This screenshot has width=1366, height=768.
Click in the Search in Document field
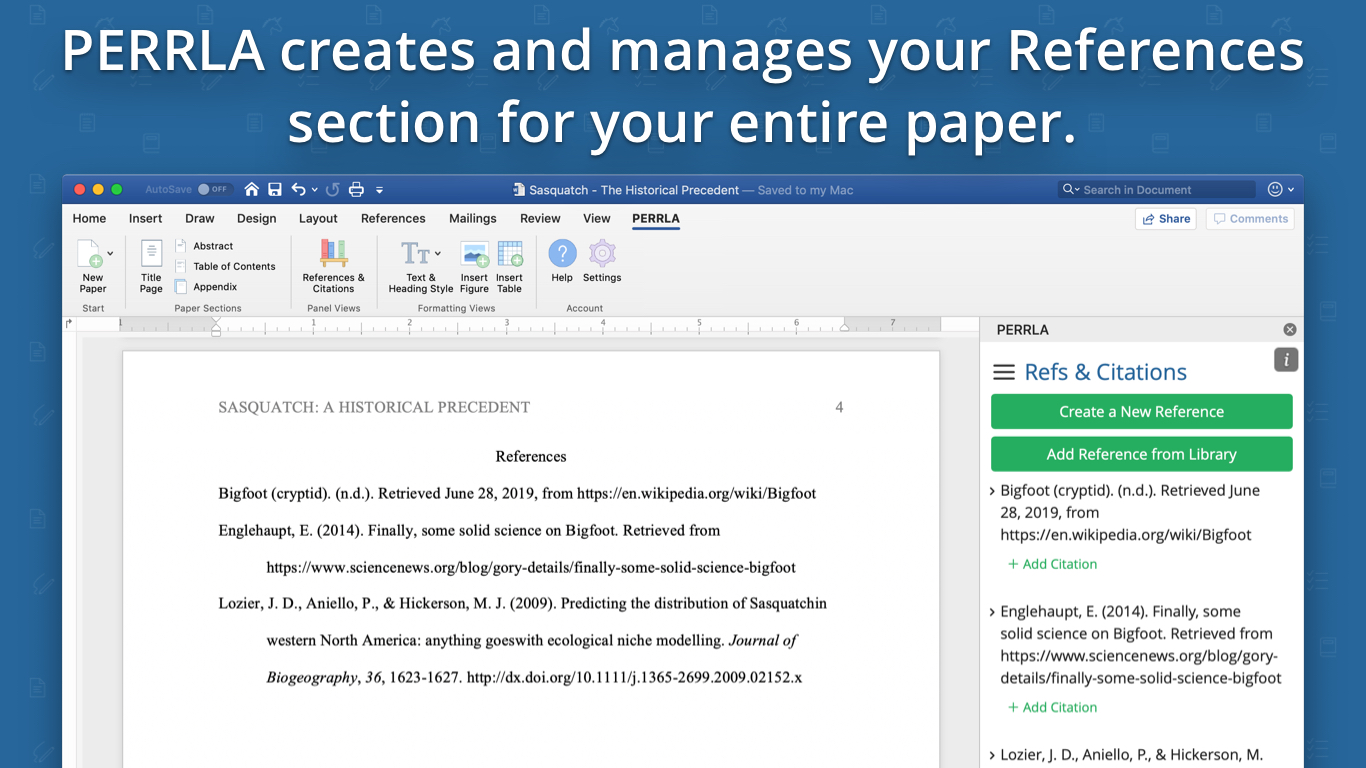[1156, 189]
